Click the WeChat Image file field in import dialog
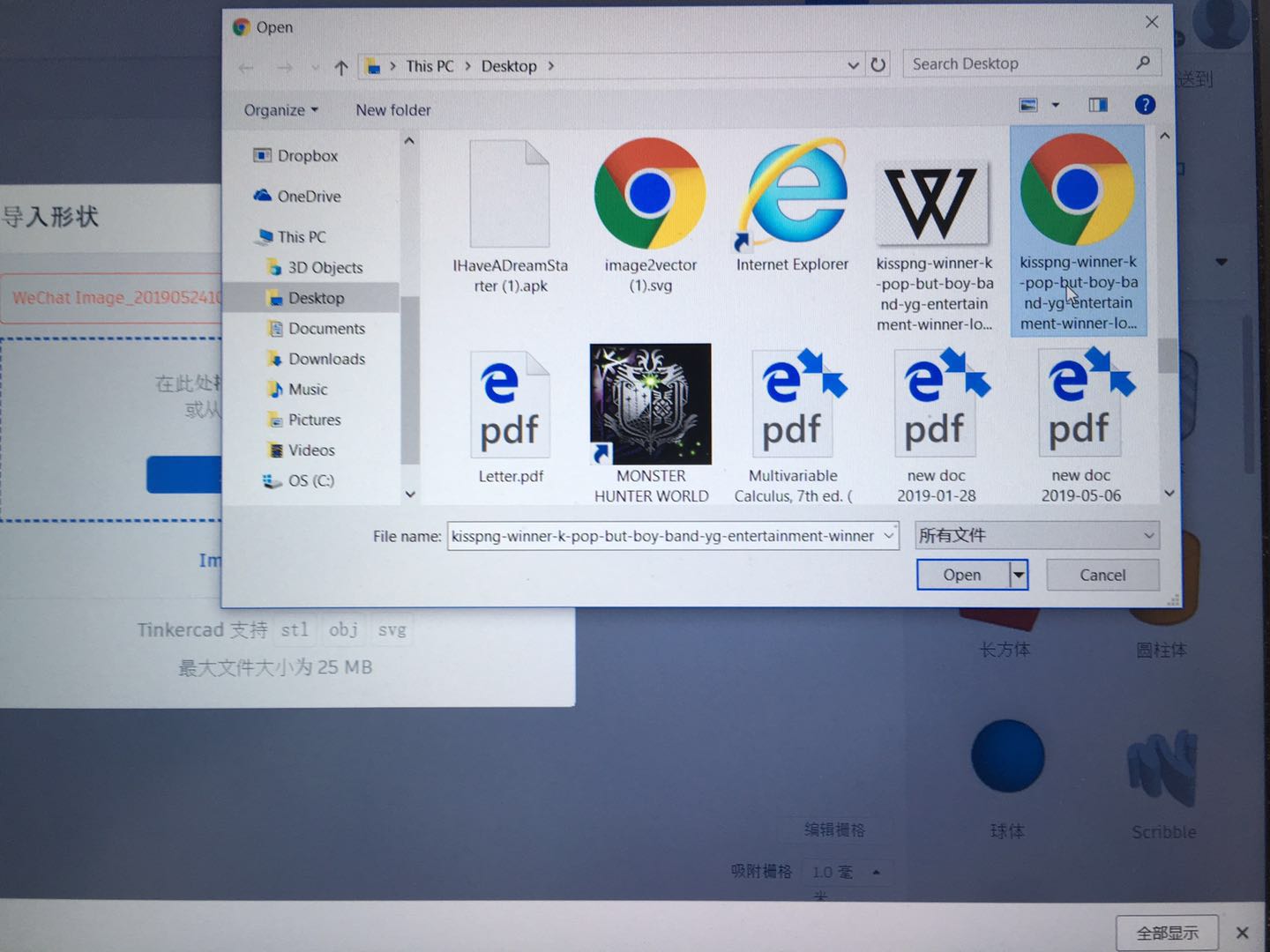Image resolution: width=1270 pixels, height=952 pixels. coord(112,298)
